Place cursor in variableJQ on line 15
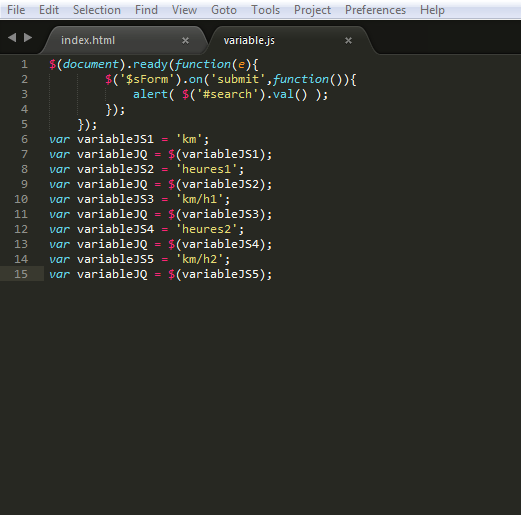 point(112,274)
